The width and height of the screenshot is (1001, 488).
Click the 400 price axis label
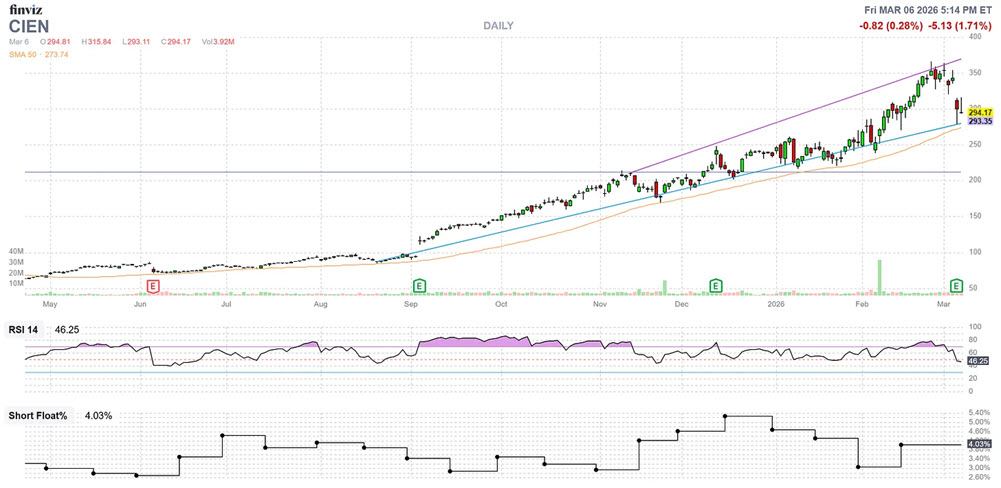tap(975, 38)
